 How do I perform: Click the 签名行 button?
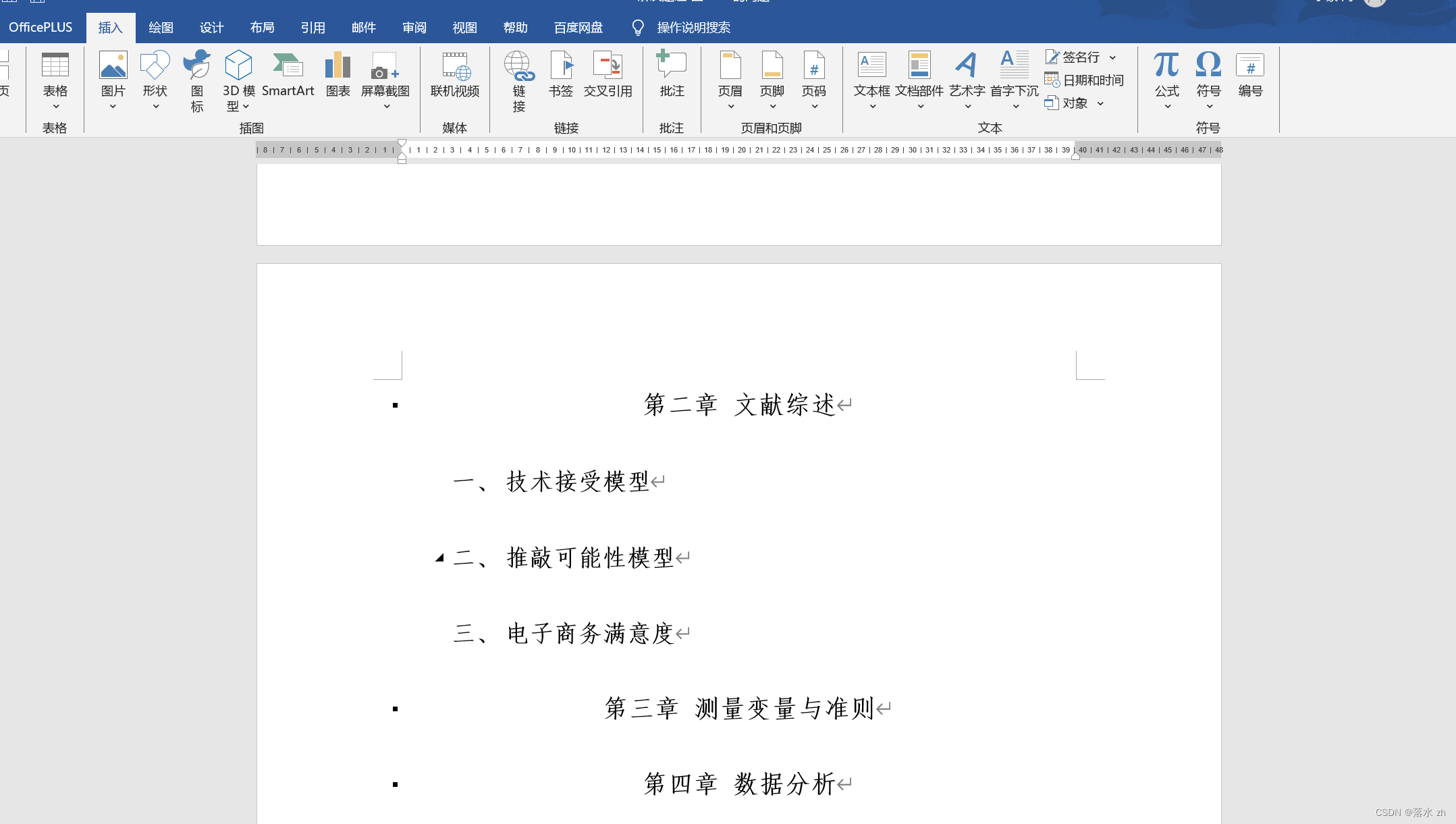(x=1073, y=57)
